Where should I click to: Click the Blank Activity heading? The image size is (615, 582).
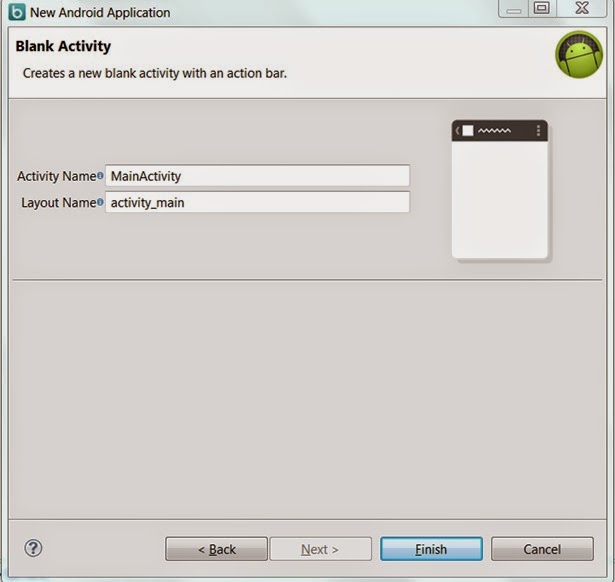(x=63, y=46)
